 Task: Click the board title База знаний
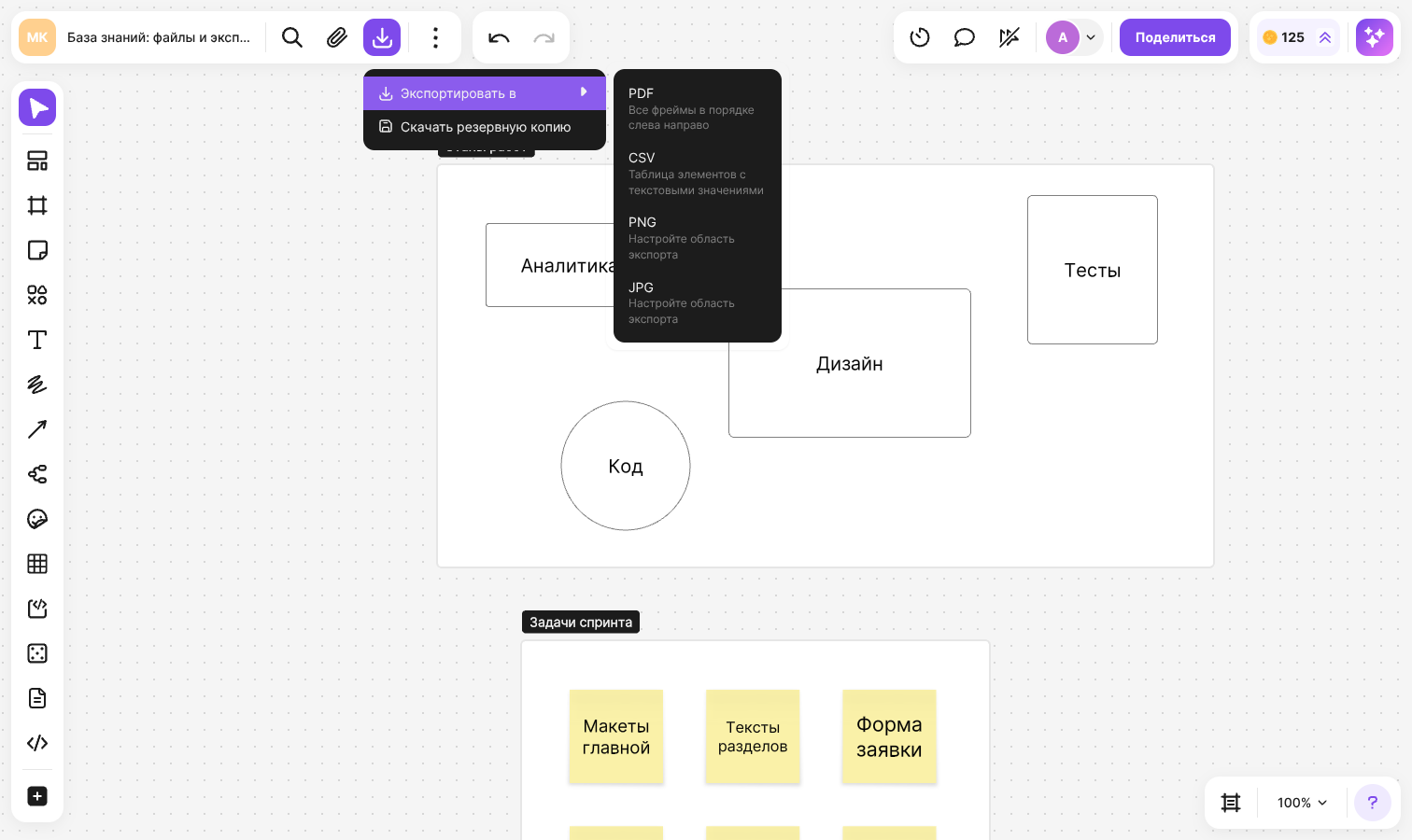pos(159,37)
